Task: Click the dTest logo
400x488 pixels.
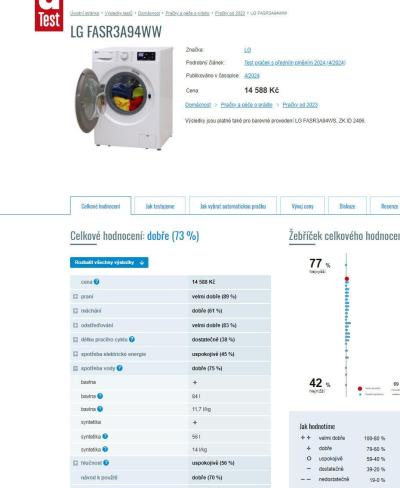Action: click(x=49, y=15)
